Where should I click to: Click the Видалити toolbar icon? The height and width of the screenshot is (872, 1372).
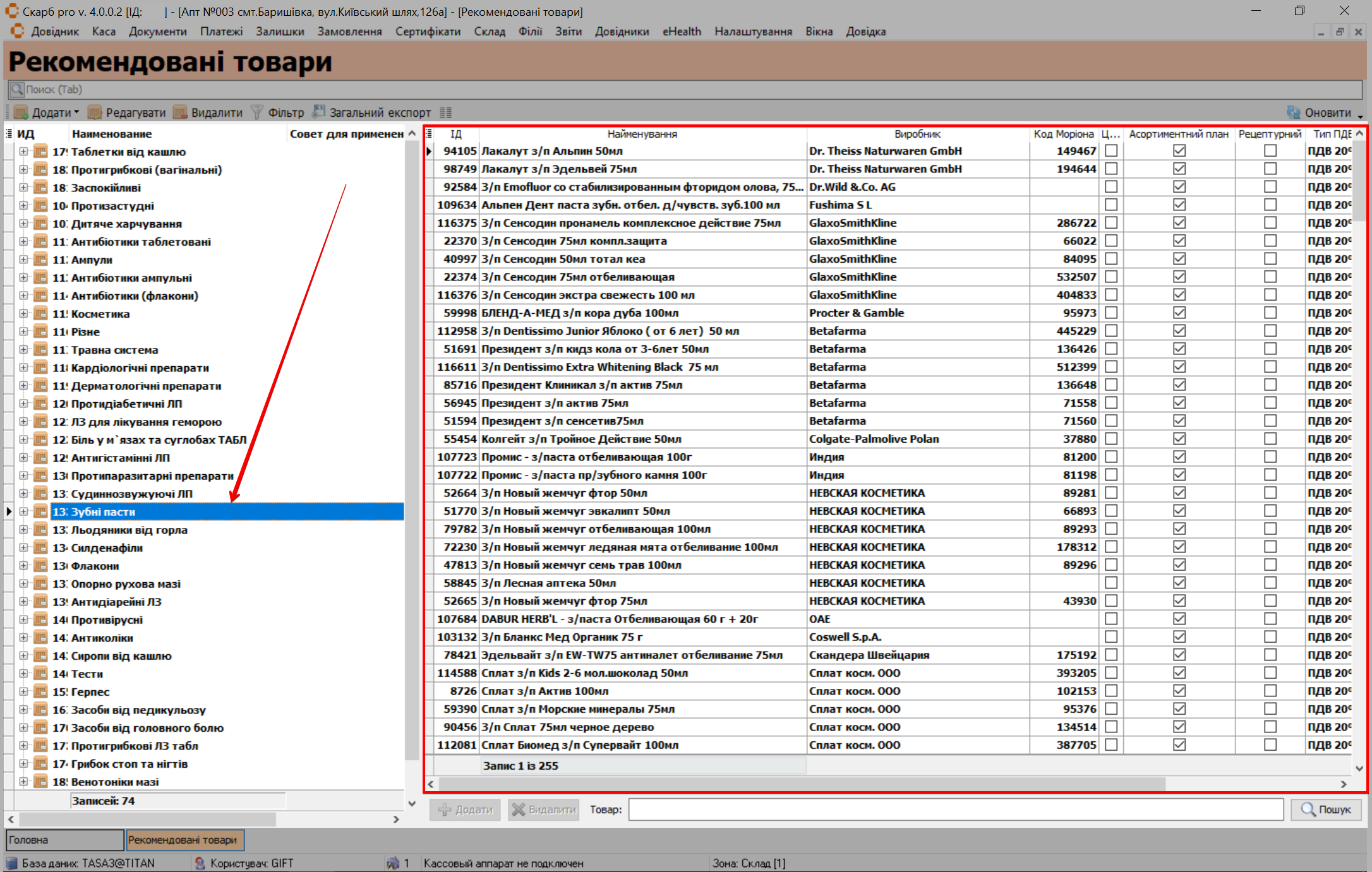coord(181,112)
